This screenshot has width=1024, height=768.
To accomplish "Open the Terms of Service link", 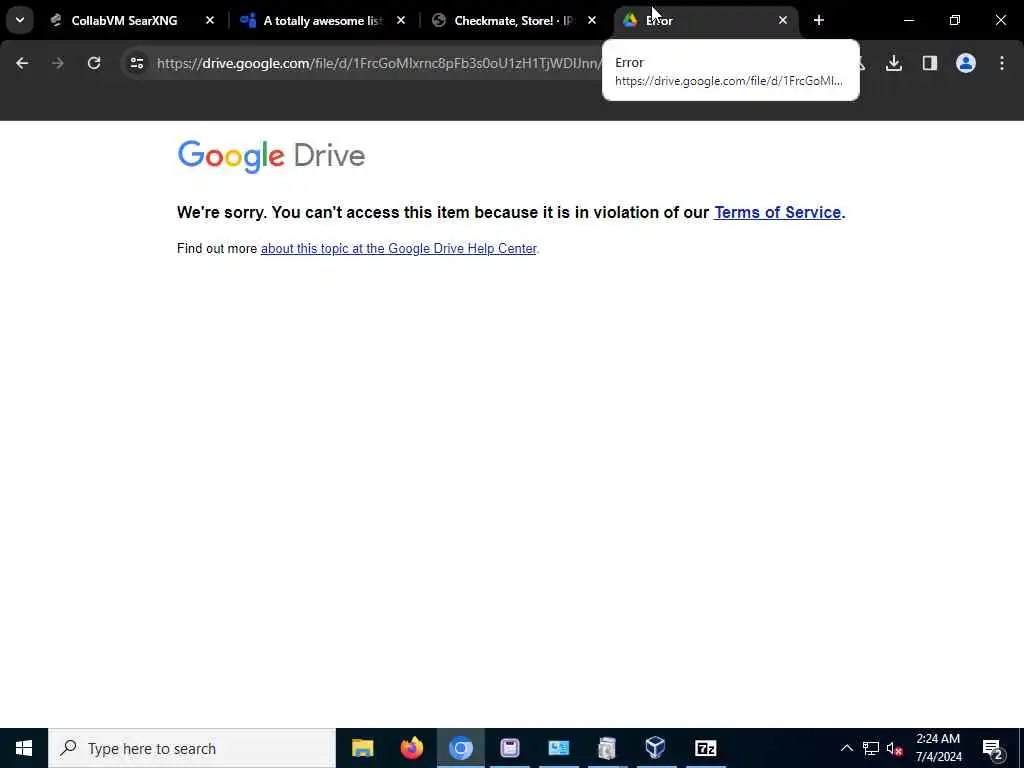I will pyautogui.click(x=777, y=212).
